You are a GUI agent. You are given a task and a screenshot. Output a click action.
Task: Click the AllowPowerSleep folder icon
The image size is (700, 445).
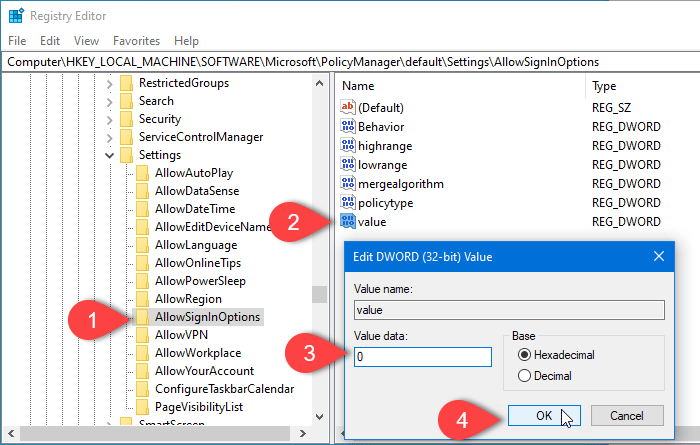click(x=142, y=281)
